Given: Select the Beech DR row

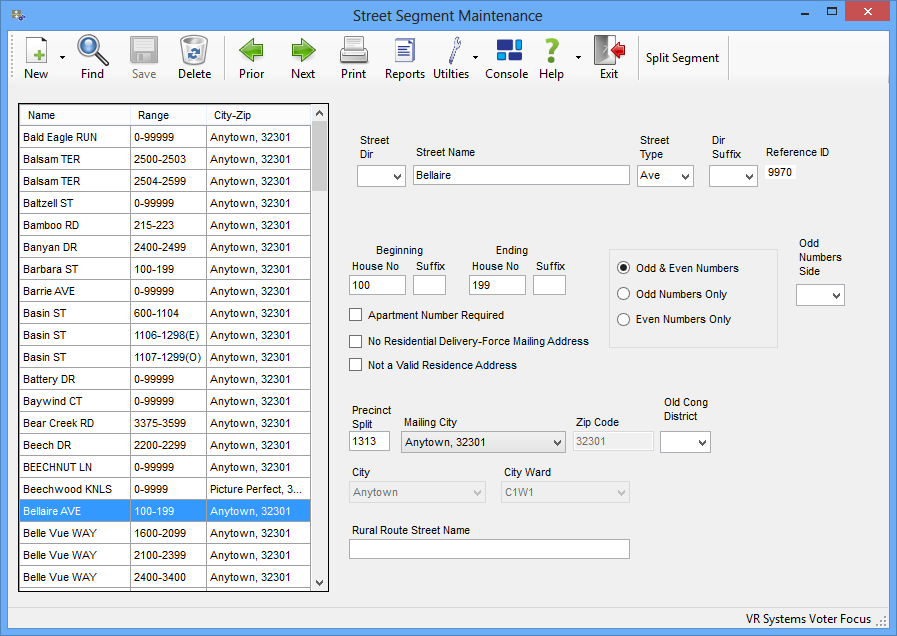Looking at the screenshot, I should (165, 445).
